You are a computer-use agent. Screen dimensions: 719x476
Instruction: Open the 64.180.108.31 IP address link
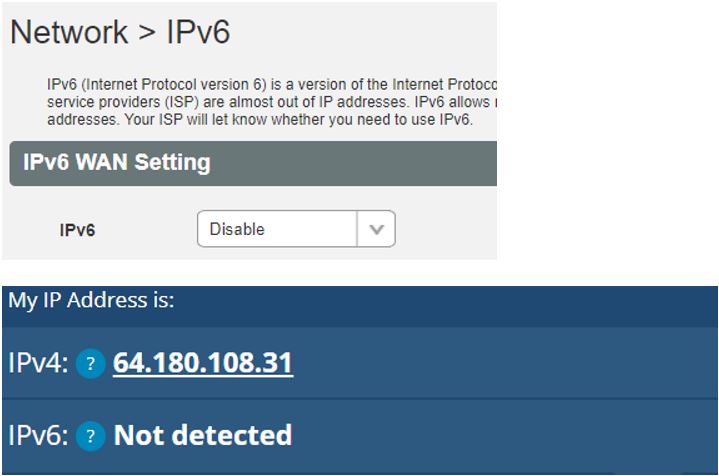click(x=203, y=363)
